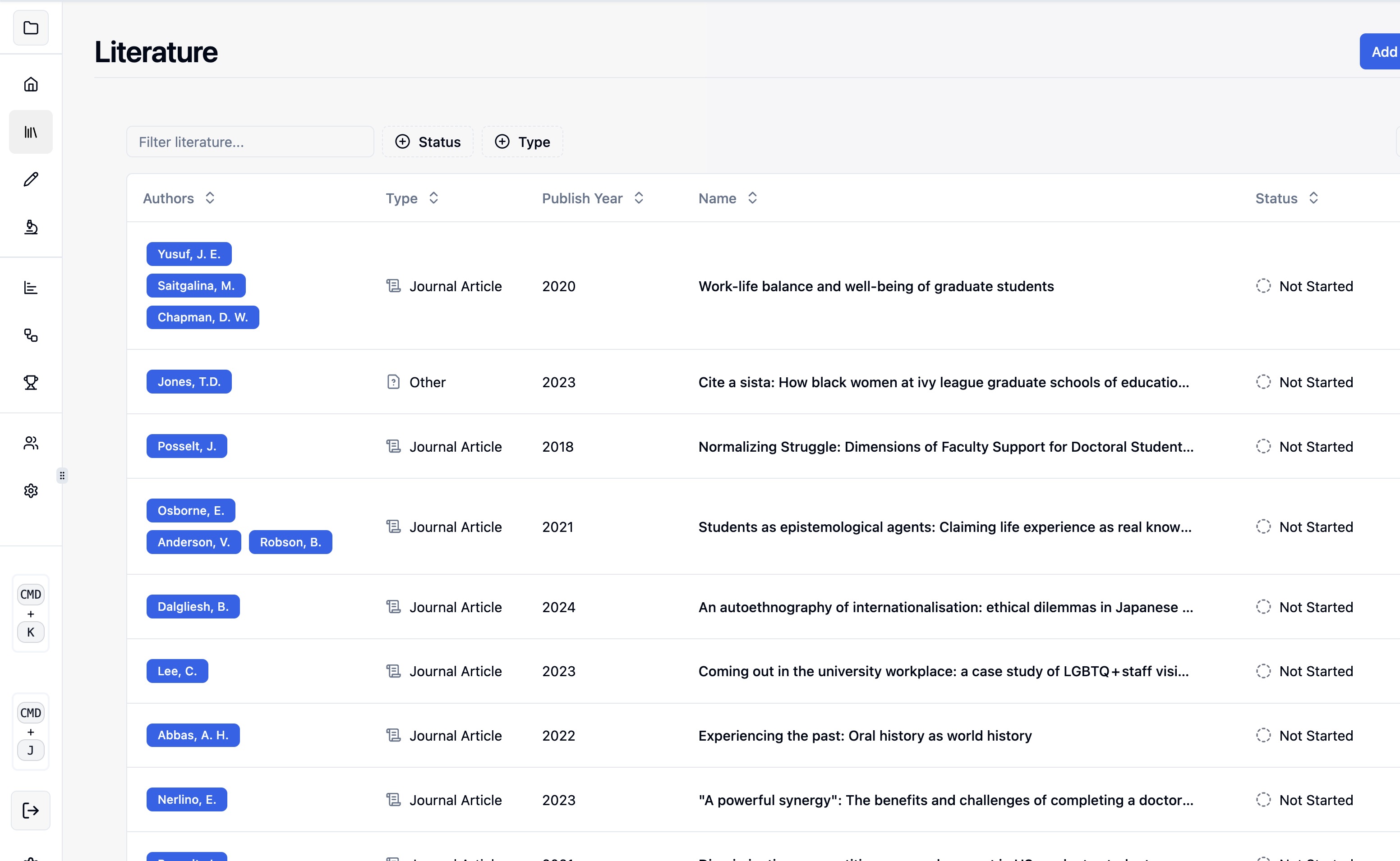The image size is (1400, 861).
Task: Click the logout icon at the sidebar bottom
Action: tap(31, 811)
